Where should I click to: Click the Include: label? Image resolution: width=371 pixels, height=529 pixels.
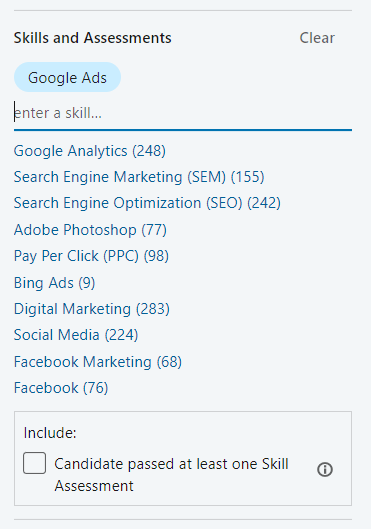50,433
